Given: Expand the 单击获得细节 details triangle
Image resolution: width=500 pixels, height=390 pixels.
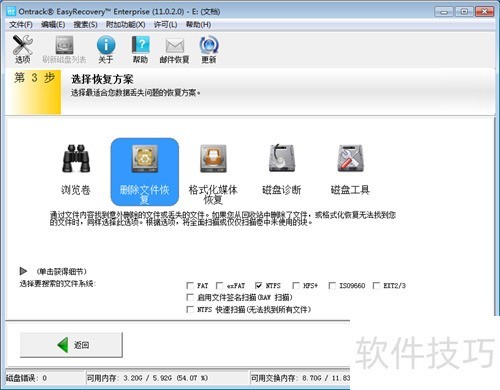Looking at the screenshot, I should click(x=23, y=271).
